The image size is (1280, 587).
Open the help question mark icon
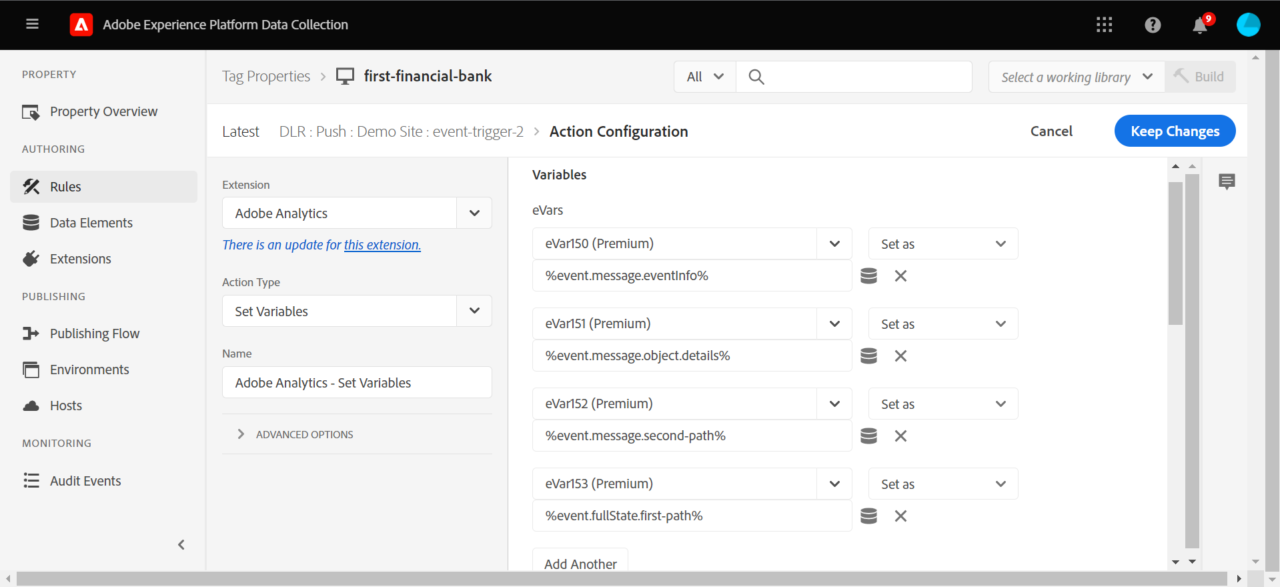[1153, 25]
